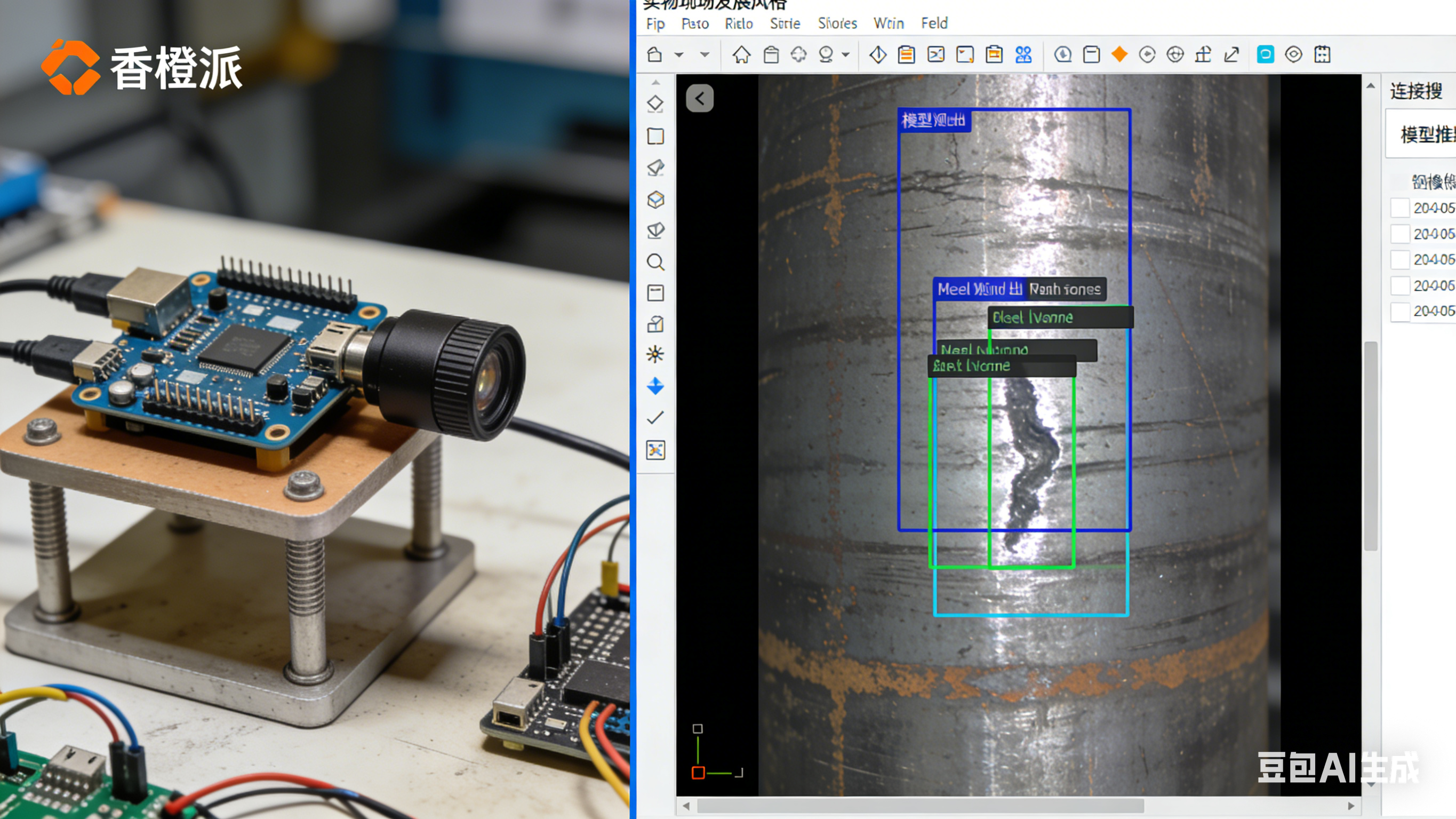Expand the dropdown next to webcam icon
This screenshot has width=1456, height=819.
click(x=845, y=55)
